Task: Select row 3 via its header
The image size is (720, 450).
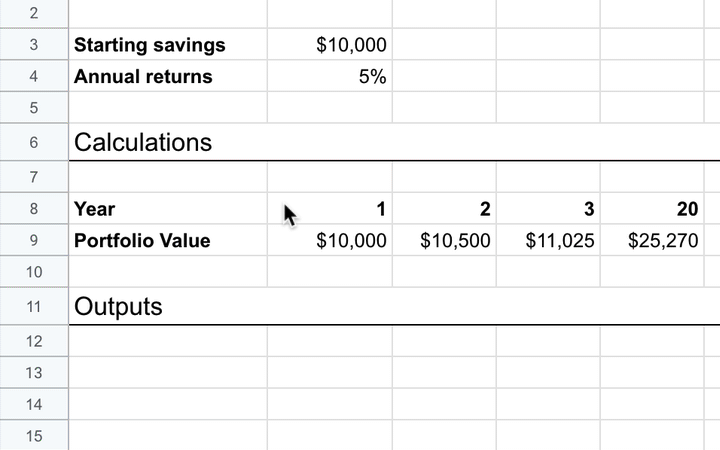Action: [34, 45]
